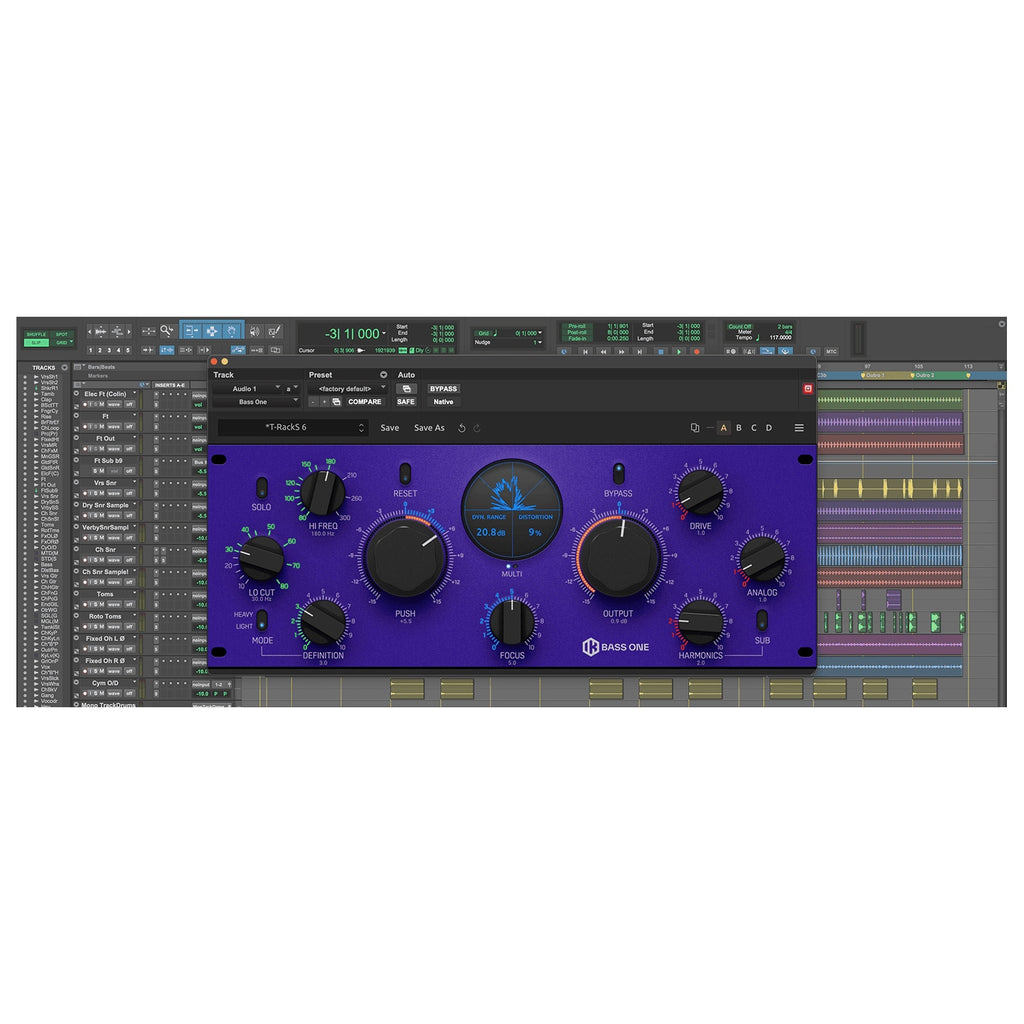Open the Bass One plugin selector dropdown
The height and width of the screenshot is (1024, 1024).
(255, 402)
